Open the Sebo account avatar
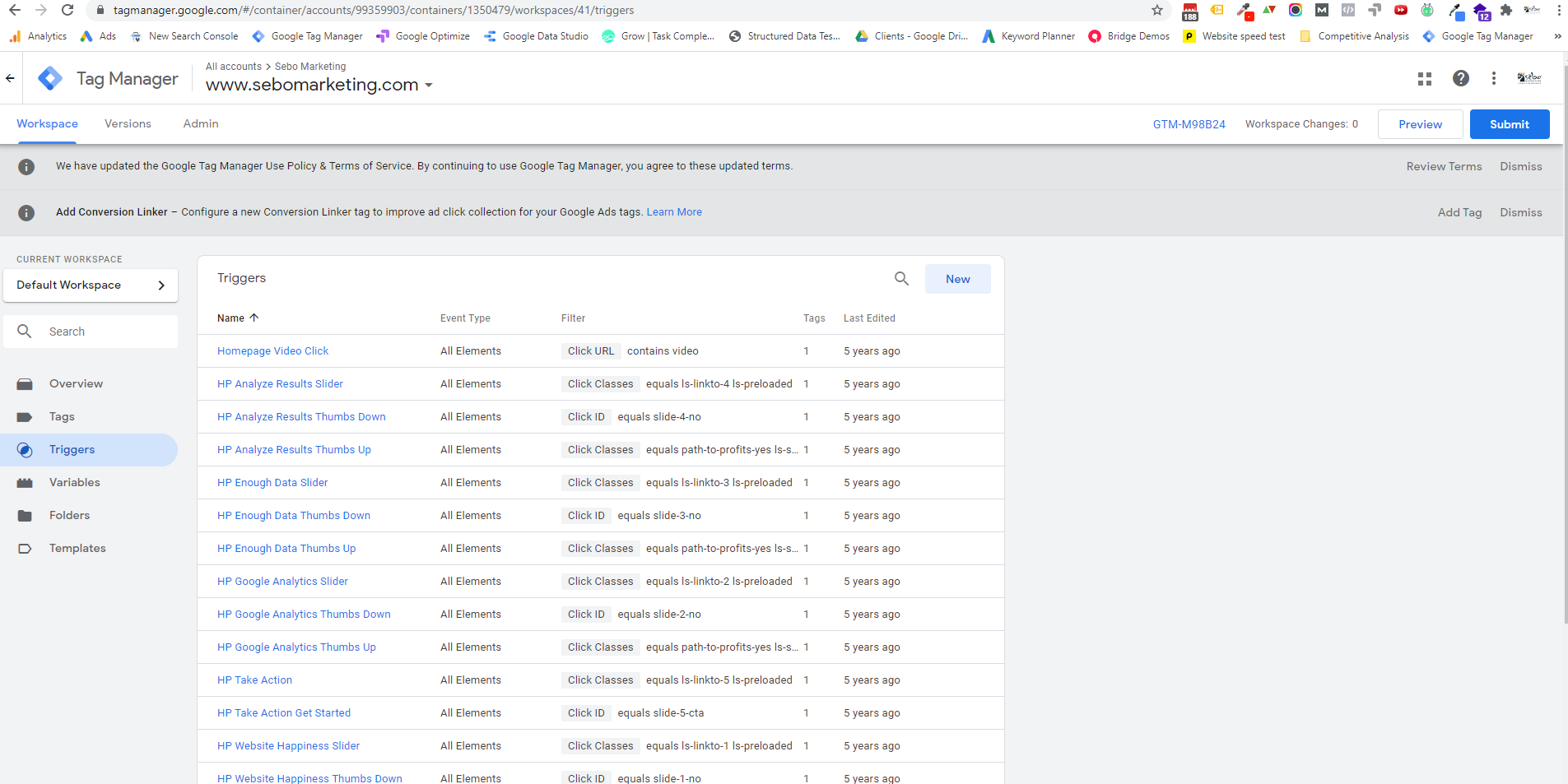This screenshot has height=784, width=1568. coord(1528,78)
